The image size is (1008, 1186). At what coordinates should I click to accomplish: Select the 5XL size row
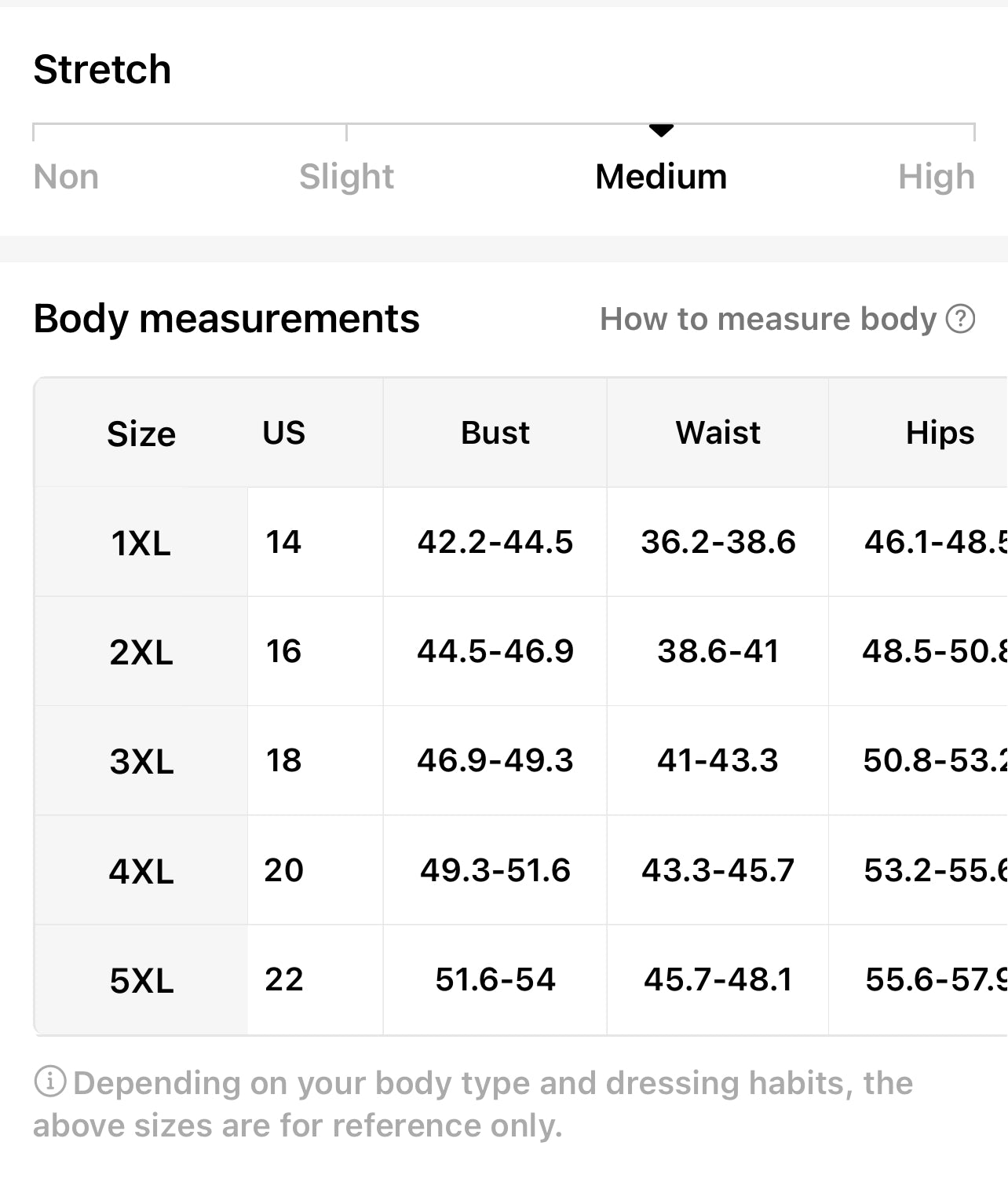(x=141, y=980)
